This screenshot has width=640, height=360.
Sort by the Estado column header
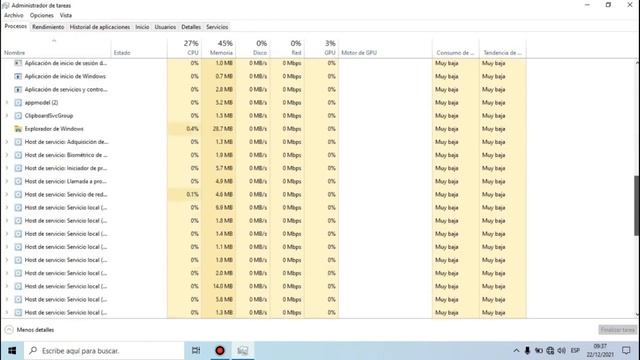pyautogui.click(x=139, y=48)
